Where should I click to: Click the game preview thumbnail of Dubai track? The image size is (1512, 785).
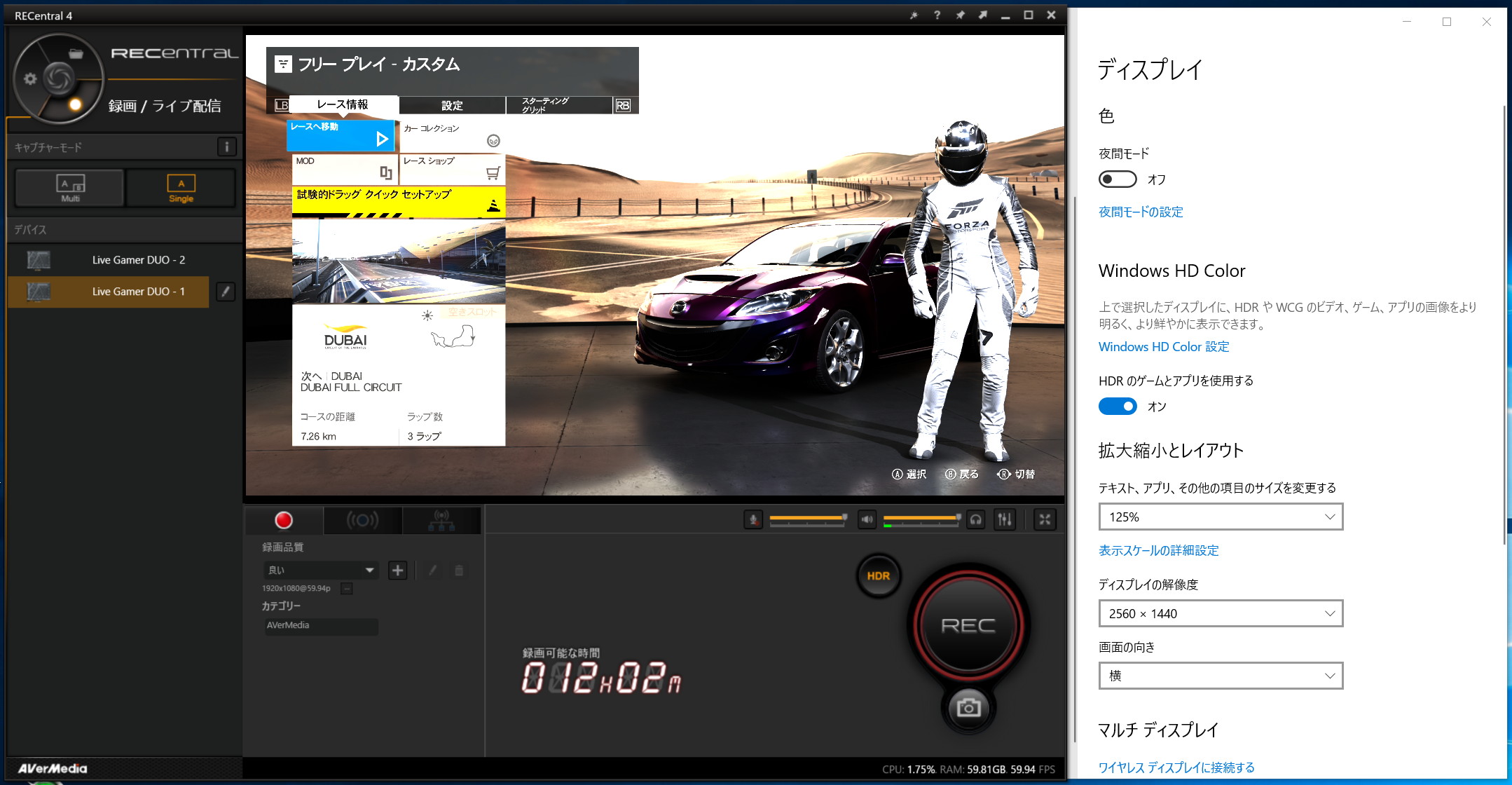tap(398, 261)
